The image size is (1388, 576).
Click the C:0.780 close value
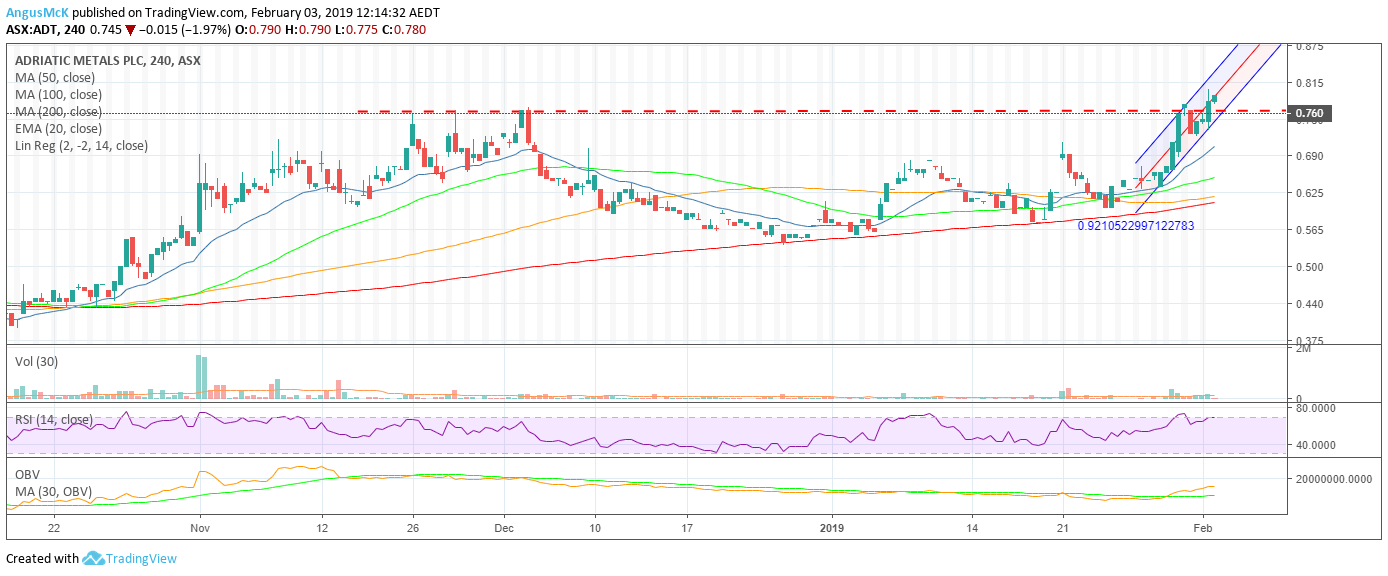[402, 30]
